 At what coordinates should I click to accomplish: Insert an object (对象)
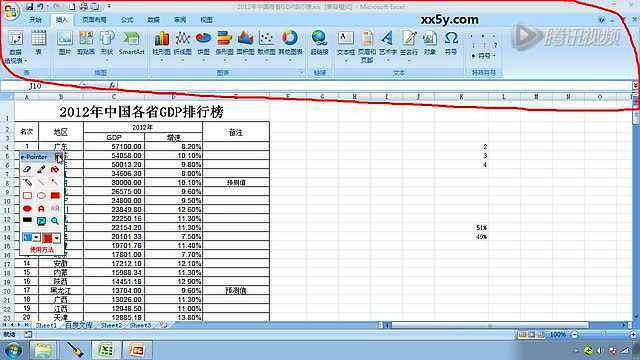pos(429,42)
